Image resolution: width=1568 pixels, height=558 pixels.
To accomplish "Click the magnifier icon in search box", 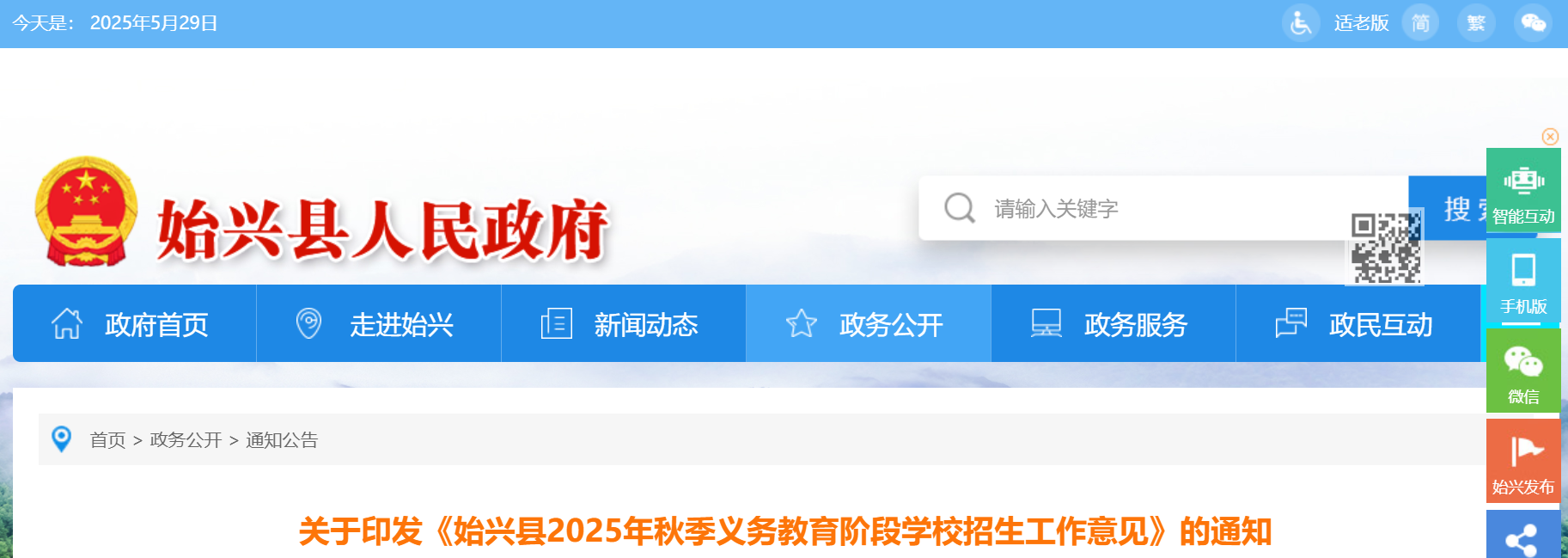I will tap(959, 208).
